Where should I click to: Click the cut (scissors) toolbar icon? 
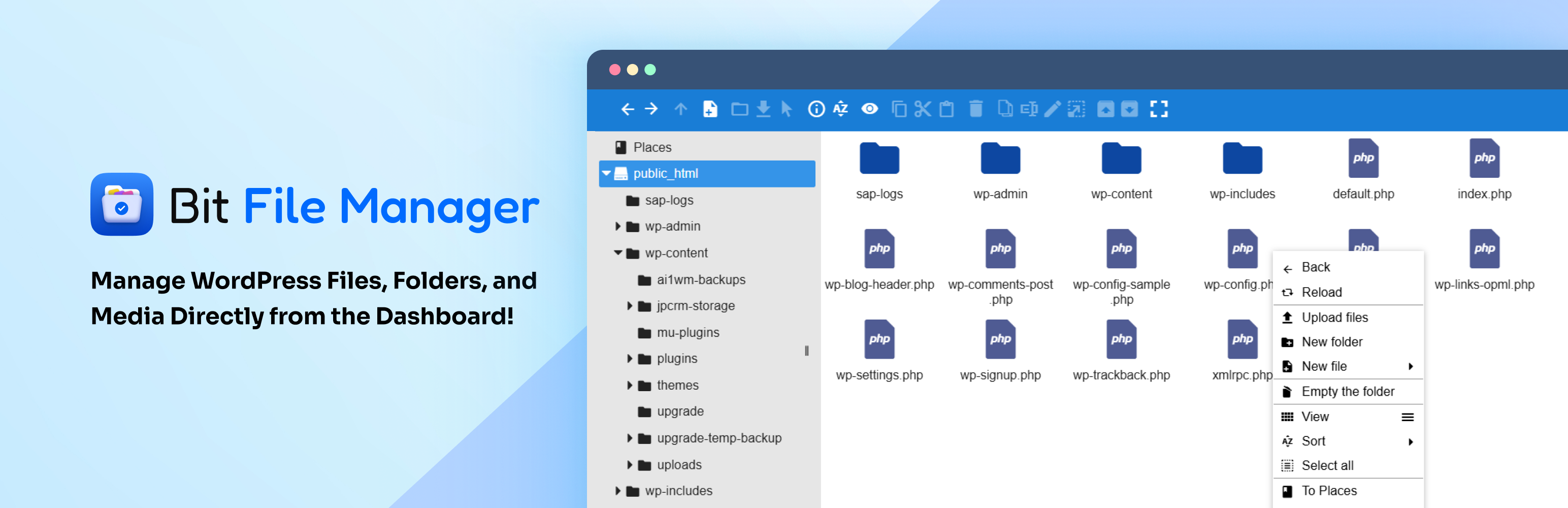[922, 110]
